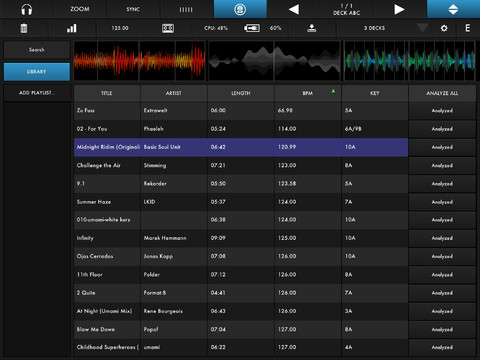Viewport: 480px width, 360px height.
Task: Click artist Basic Soul Unit
Action: 162,147
